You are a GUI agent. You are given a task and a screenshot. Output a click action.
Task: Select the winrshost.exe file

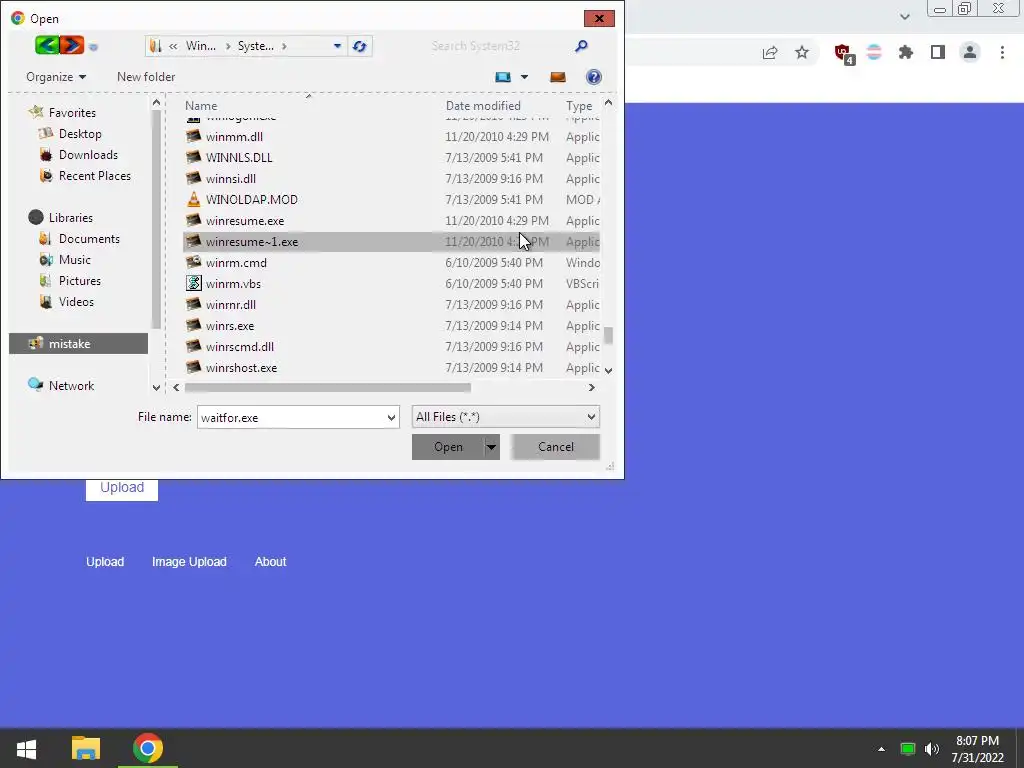pos(391,368)
